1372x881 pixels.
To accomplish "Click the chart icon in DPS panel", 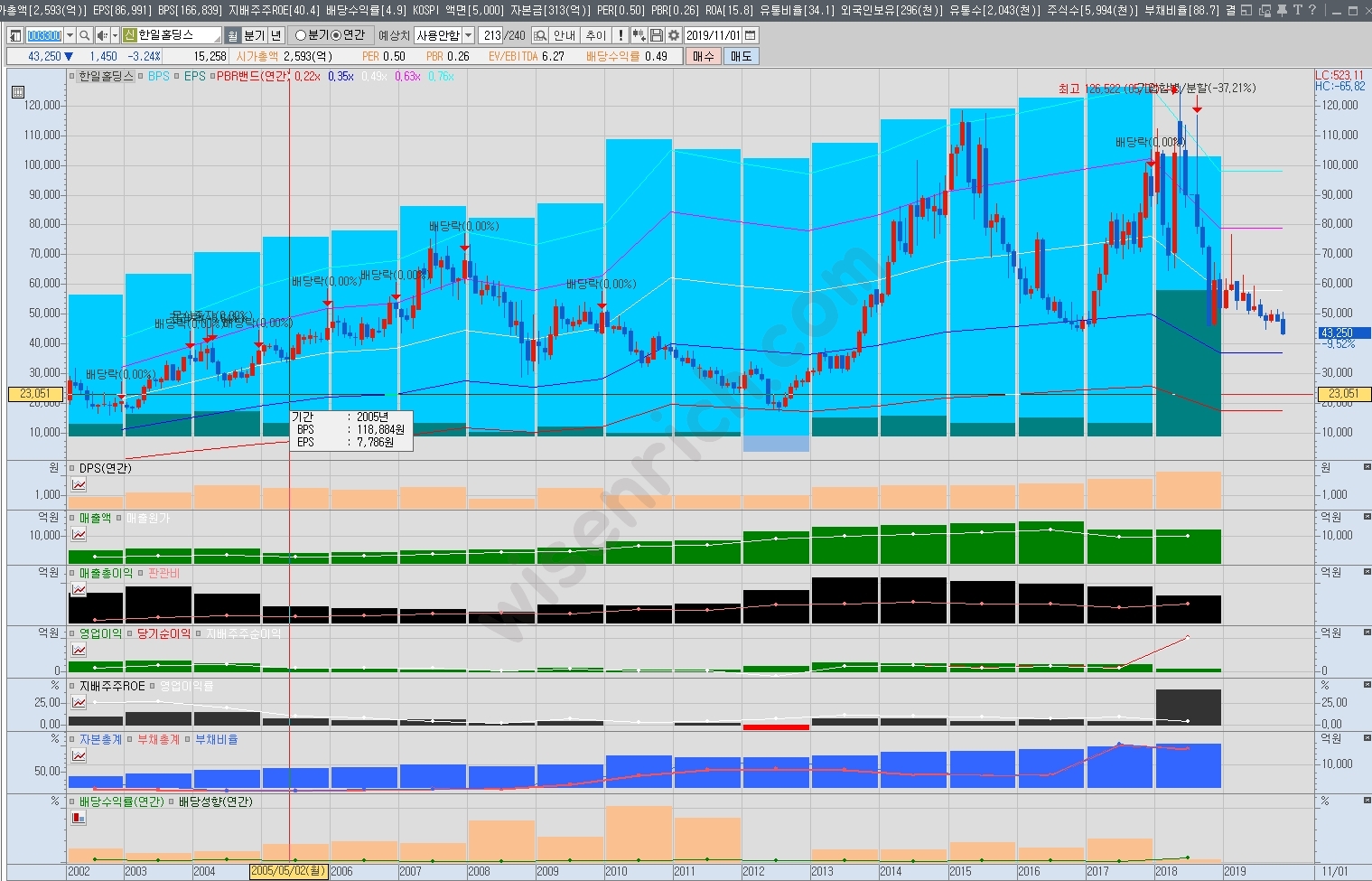I will pos(79,485).
